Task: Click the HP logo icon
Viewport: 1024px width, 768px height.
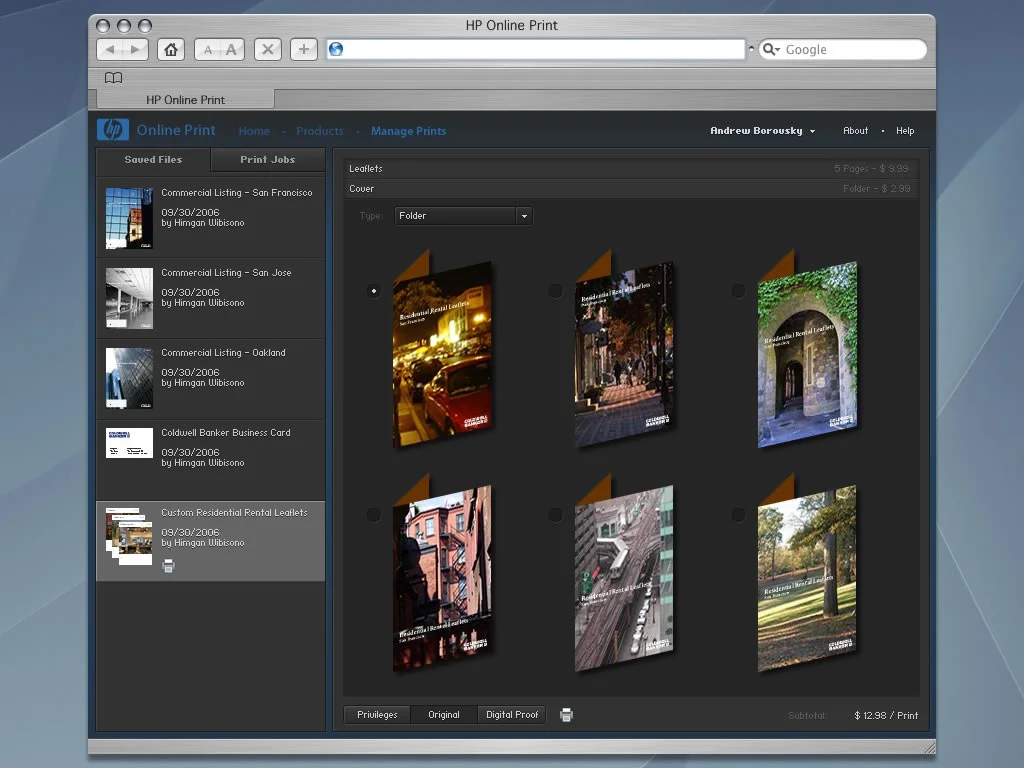Action: 113,130
